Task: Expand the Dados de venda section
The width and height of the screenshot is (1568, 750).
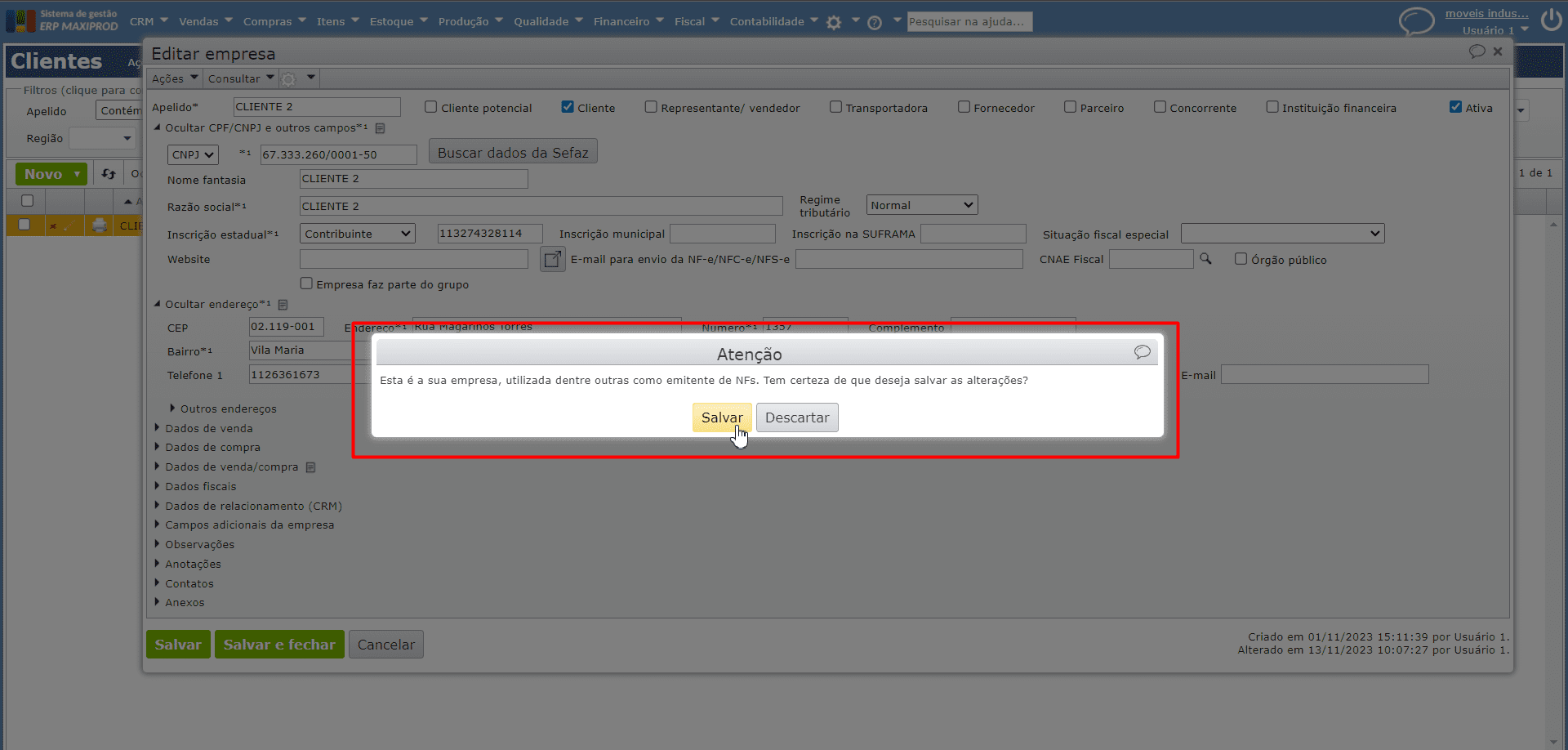Action: [x=203, y=428]
